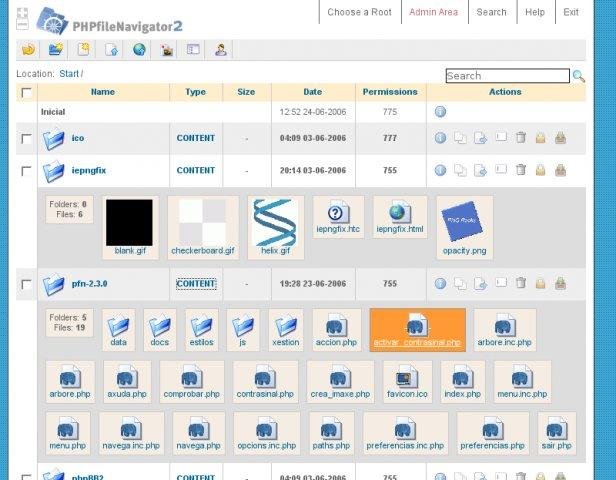Change permissions lock for pfn-2.3.0 folder
616x480 pixels.
pos(541,283)
